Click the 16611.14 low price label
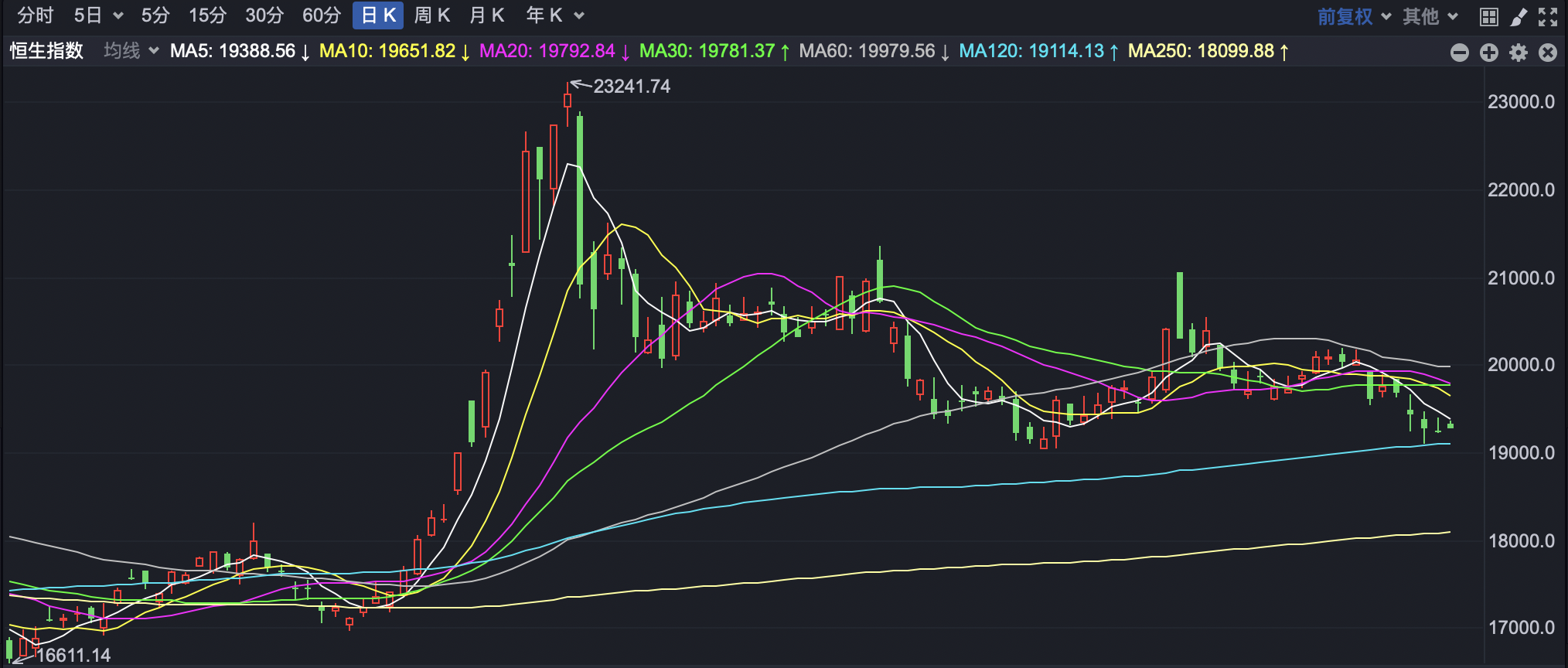1568x668 pixels. [73, 656]
